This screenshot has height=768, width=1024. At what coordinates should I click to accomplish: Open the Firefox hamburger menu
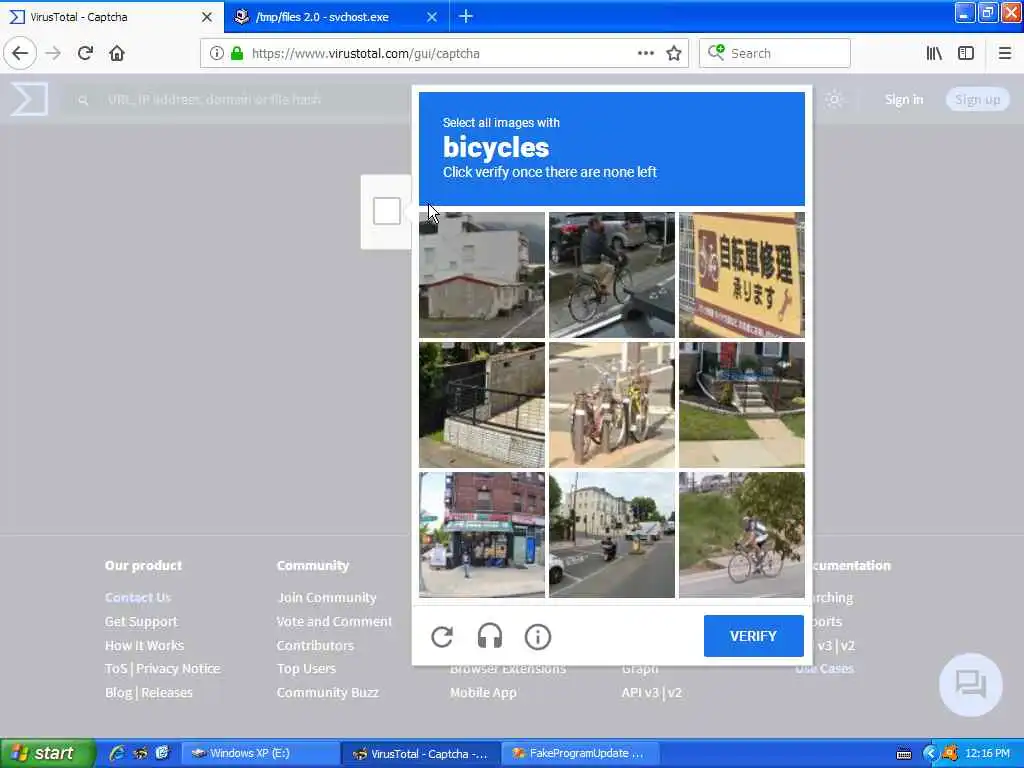(x=1005, y=53)
